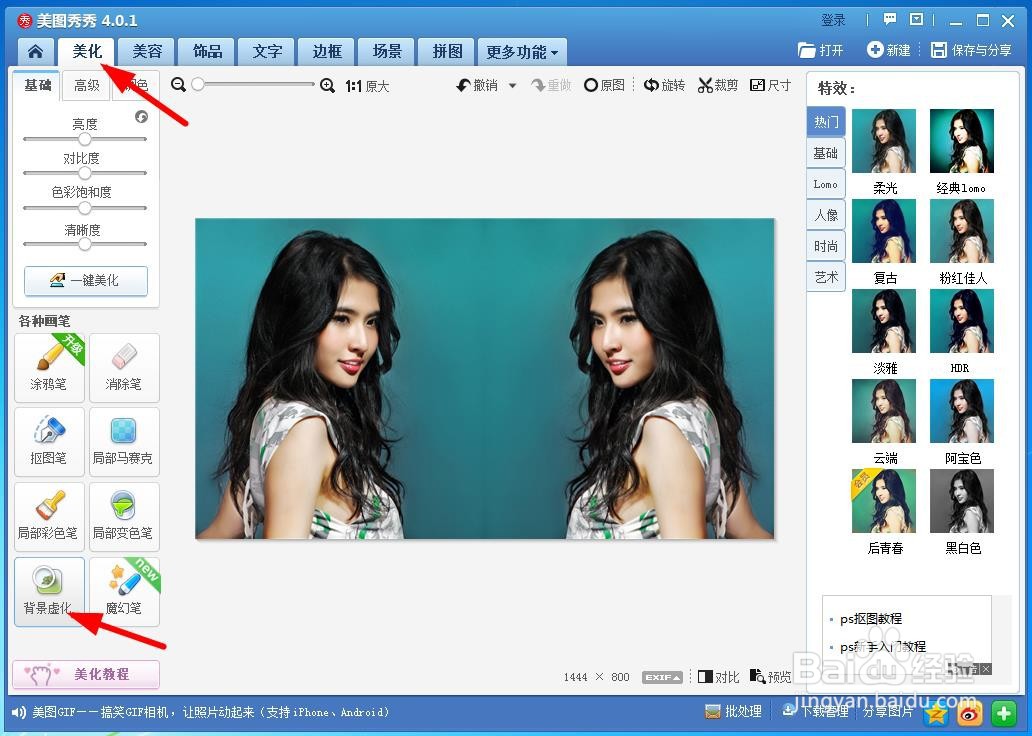Click the EXIF info button
The image size is (1032, 736).
(662, 677)
